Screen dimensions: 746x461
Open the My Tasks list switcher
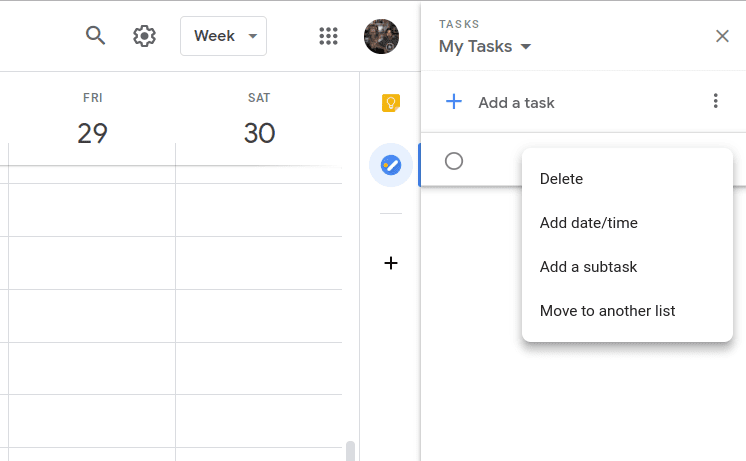pos(485,47)
